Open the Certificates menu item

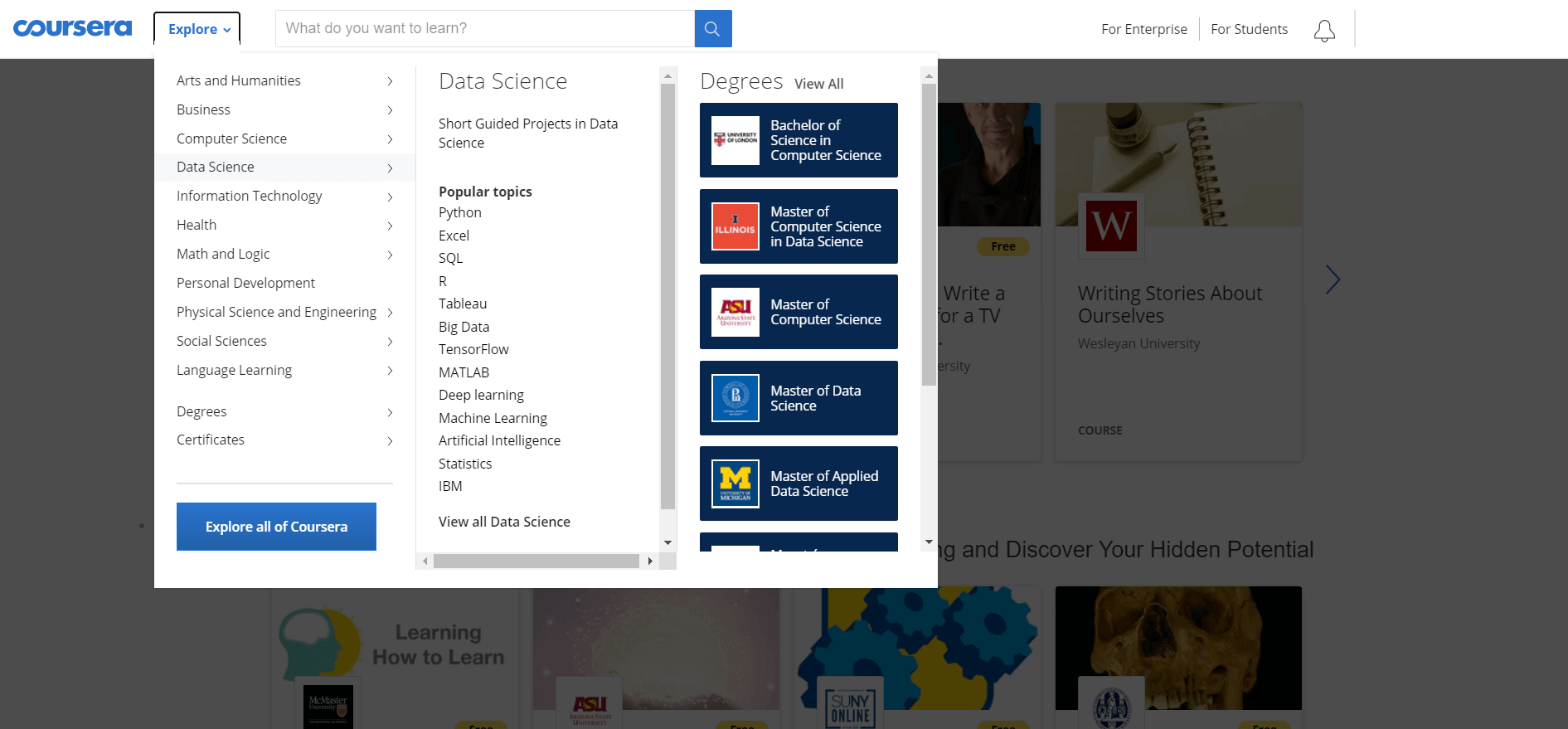211,440
